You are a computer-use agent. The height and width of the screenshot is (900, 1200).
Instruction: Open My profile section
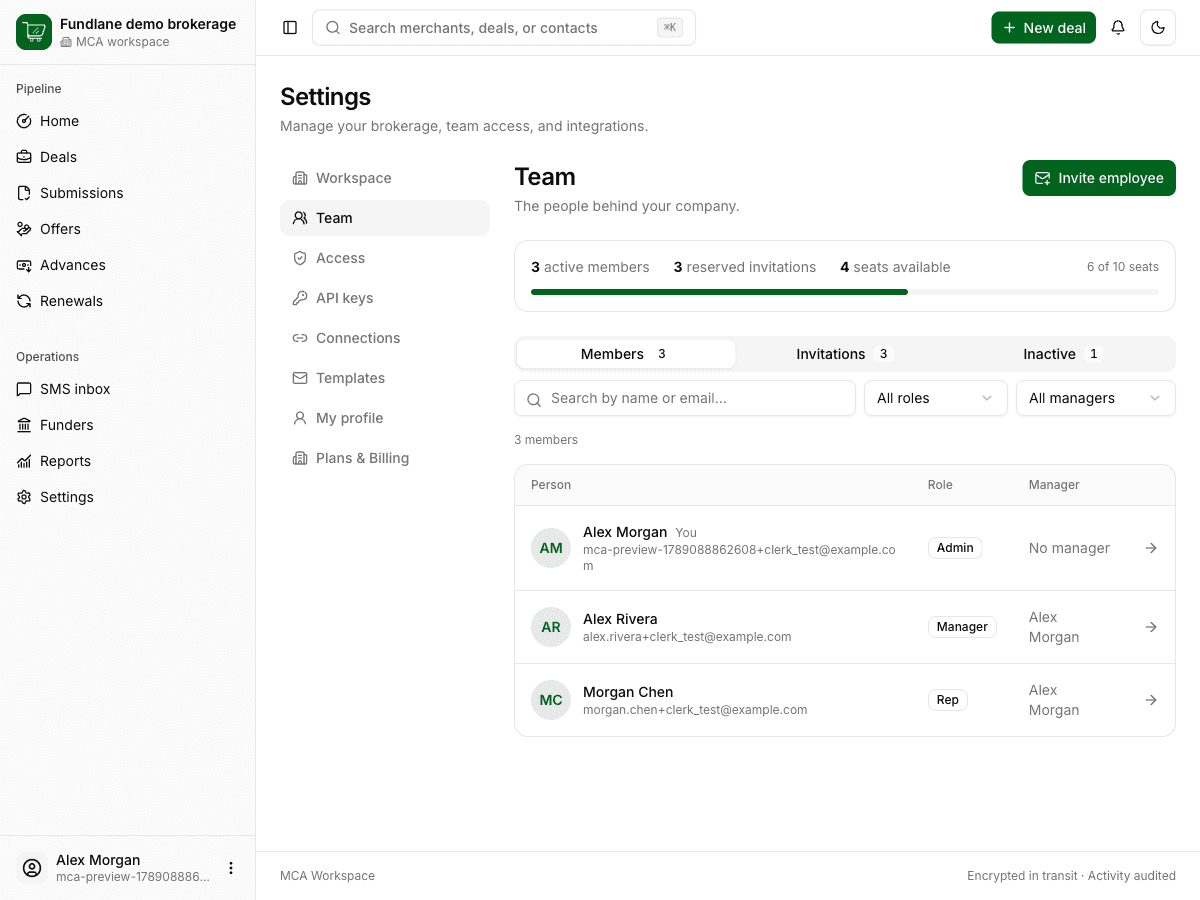(385, 418)
